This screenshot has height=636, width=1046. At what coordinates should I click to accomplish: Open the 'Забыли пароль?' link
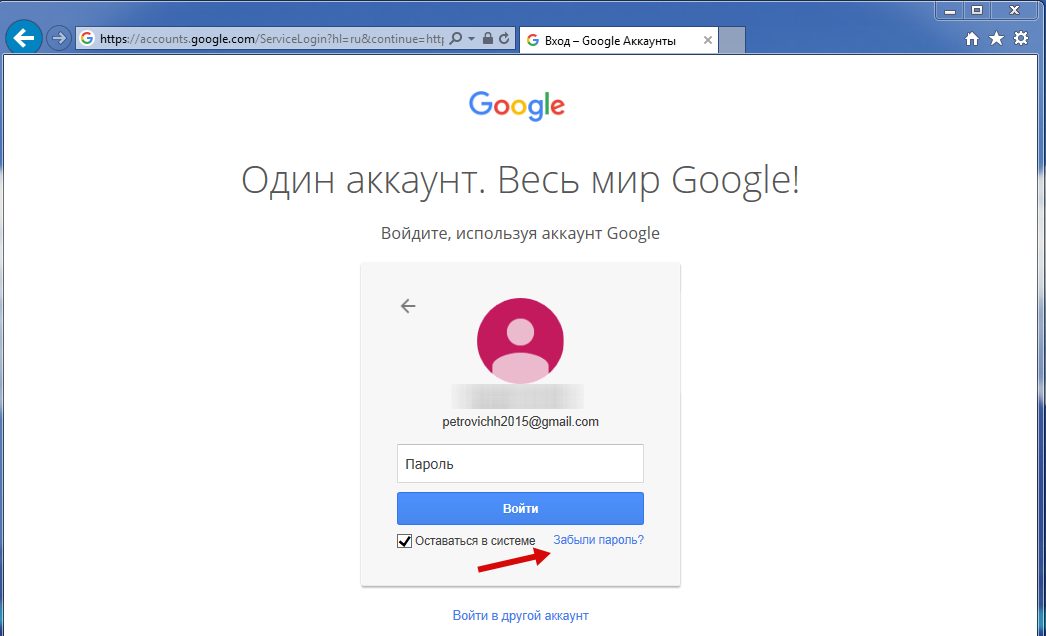pyautogui.click(x=598, y=540)
